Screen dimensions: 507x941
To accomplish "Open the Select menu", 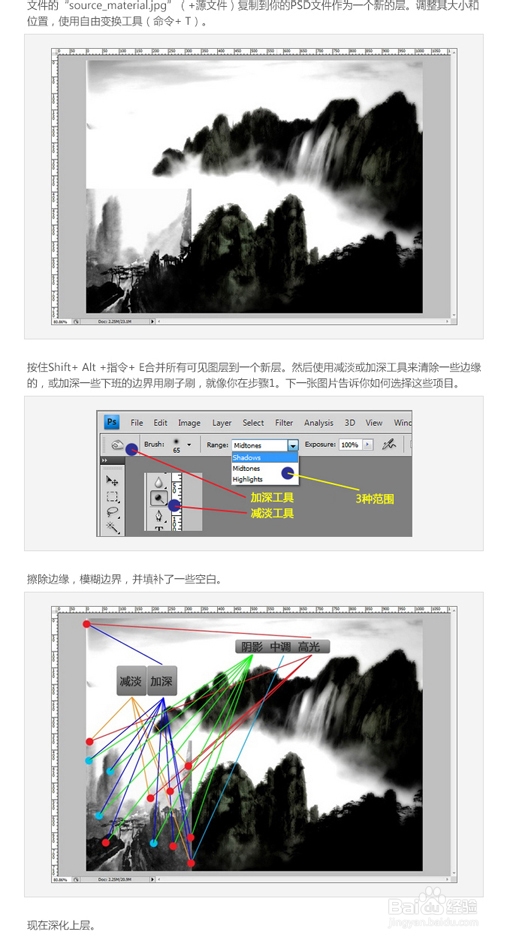I will click(253, 423).
